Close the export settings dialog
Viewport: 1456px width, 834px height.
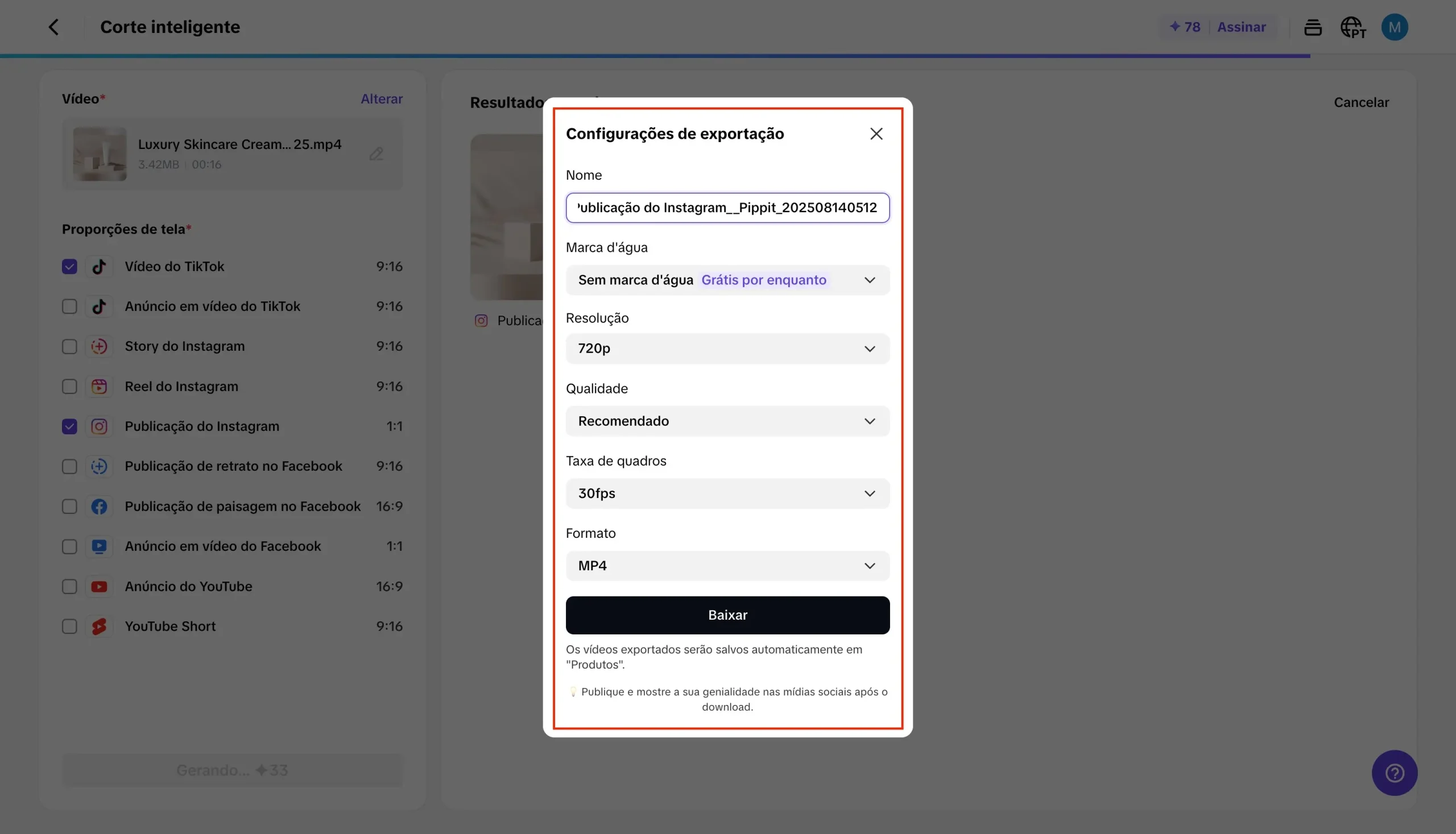click(x=875, y=134)
